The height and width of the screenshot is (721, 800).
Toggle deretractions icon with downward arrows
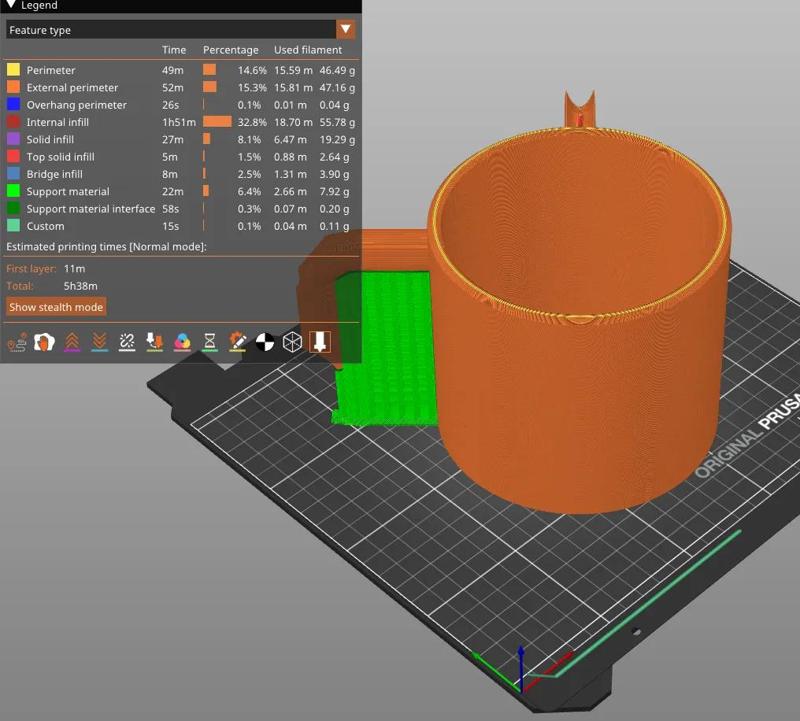99,343
